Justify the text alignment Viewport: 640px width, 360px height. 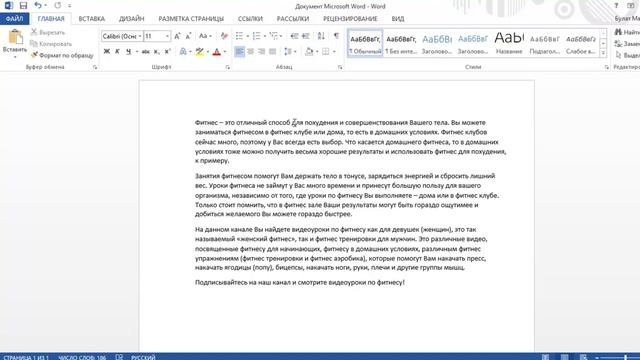[273, 51]
